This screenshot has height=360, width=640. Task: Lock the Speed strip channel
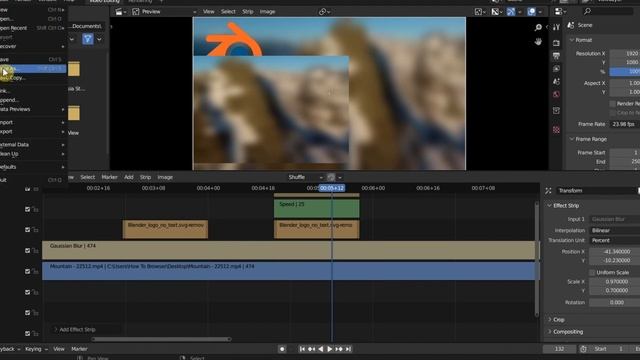(36, 209)
